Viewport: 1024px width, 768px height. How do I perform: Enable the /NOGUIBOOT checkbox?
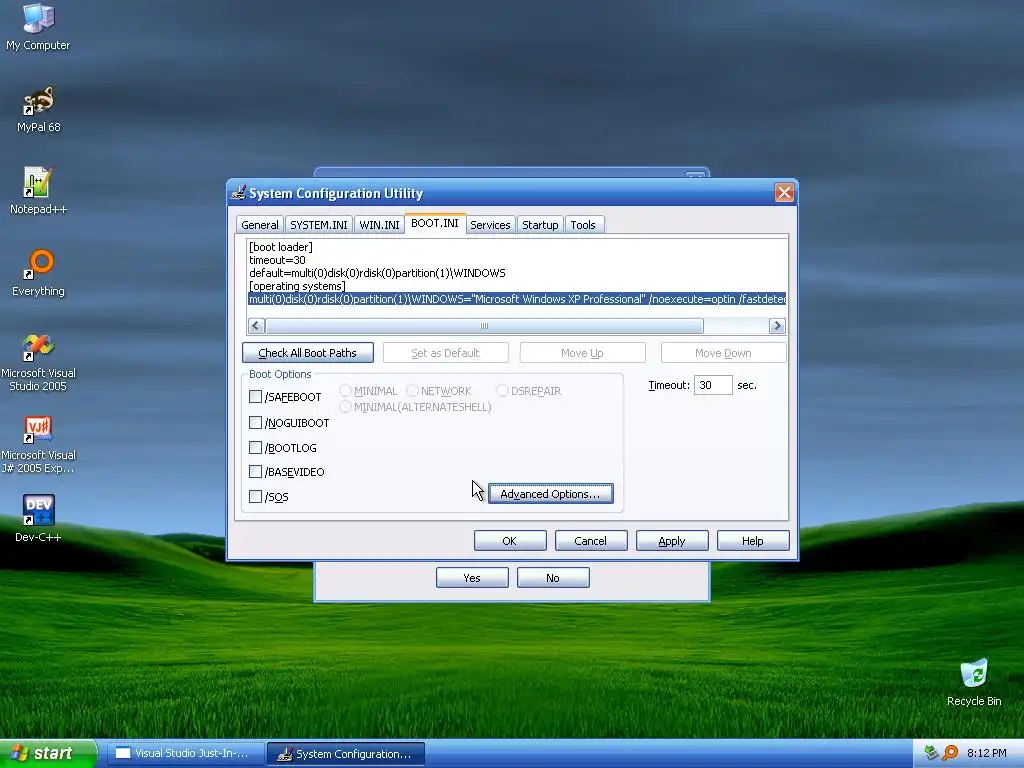click(255, 423)
